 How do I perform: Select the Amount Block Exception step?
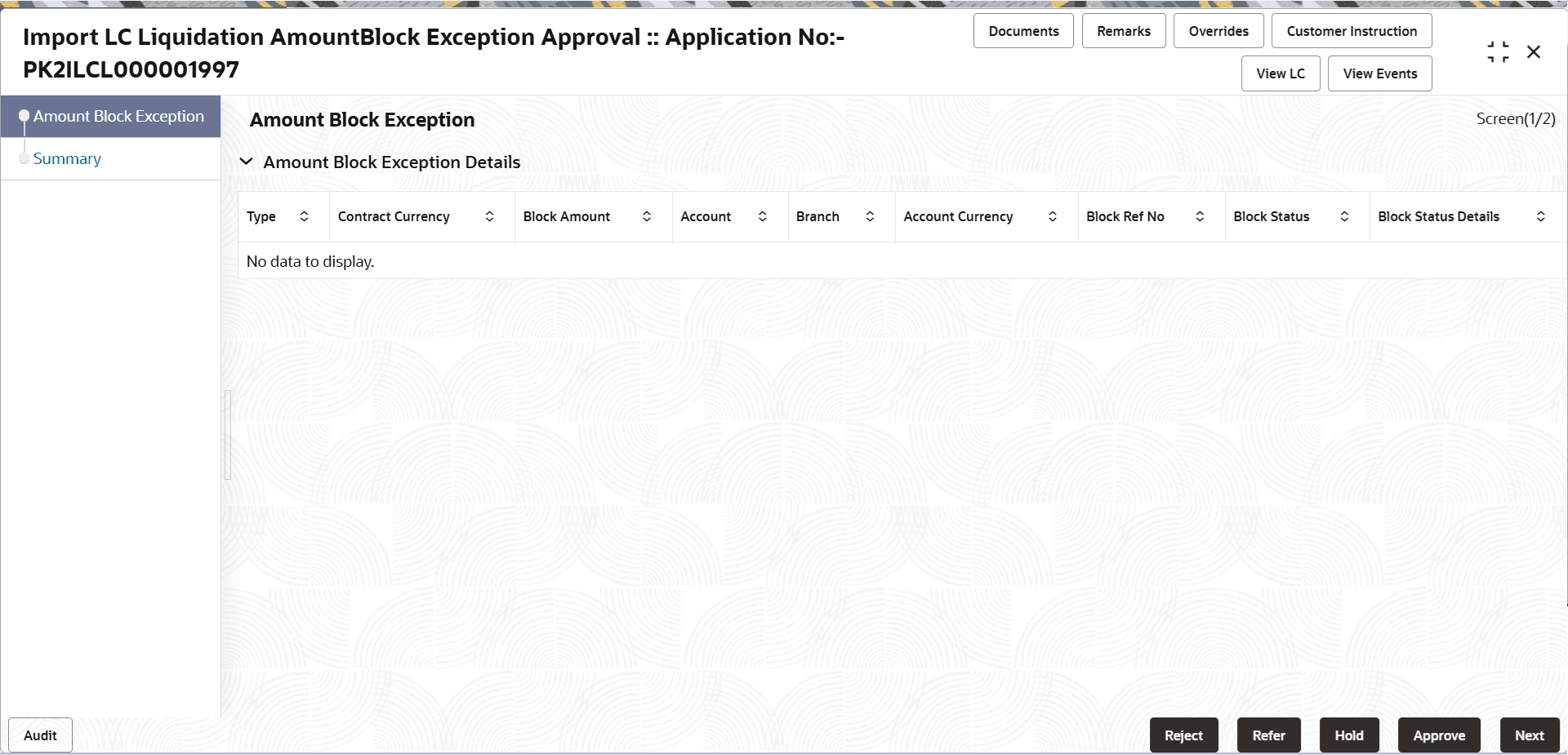tap(118, 116)
